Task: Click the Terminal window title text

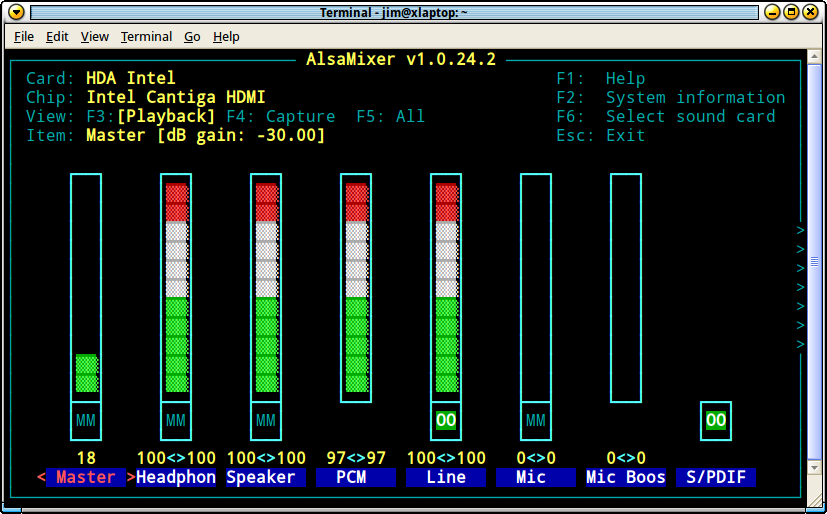Action: (393, 12)
